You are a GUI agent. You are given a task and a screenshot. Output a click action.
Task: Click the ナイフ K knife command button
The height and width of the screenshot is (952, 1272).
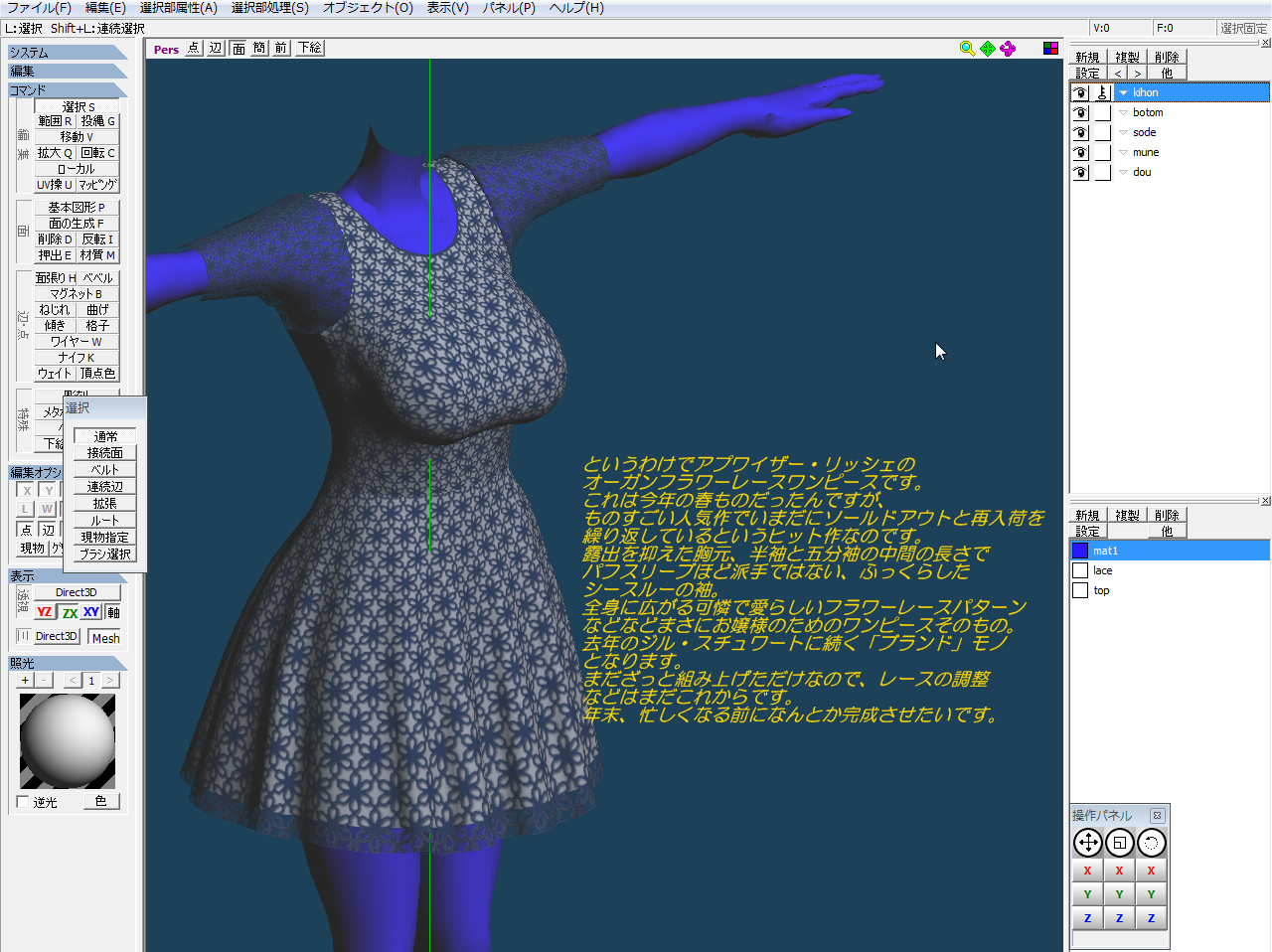pos(77,357)
